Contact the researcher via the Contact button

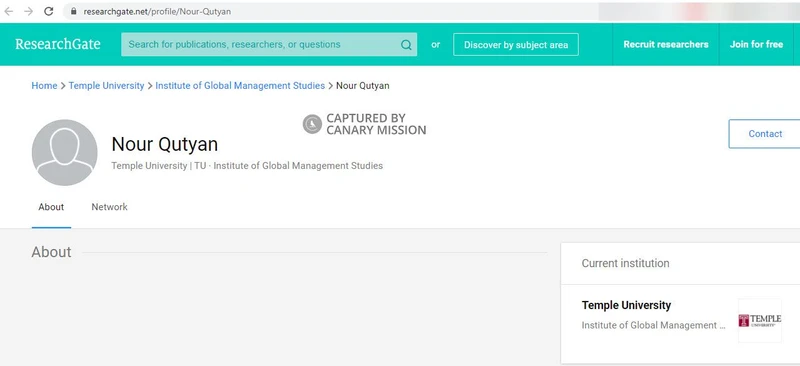coord(764,134)
